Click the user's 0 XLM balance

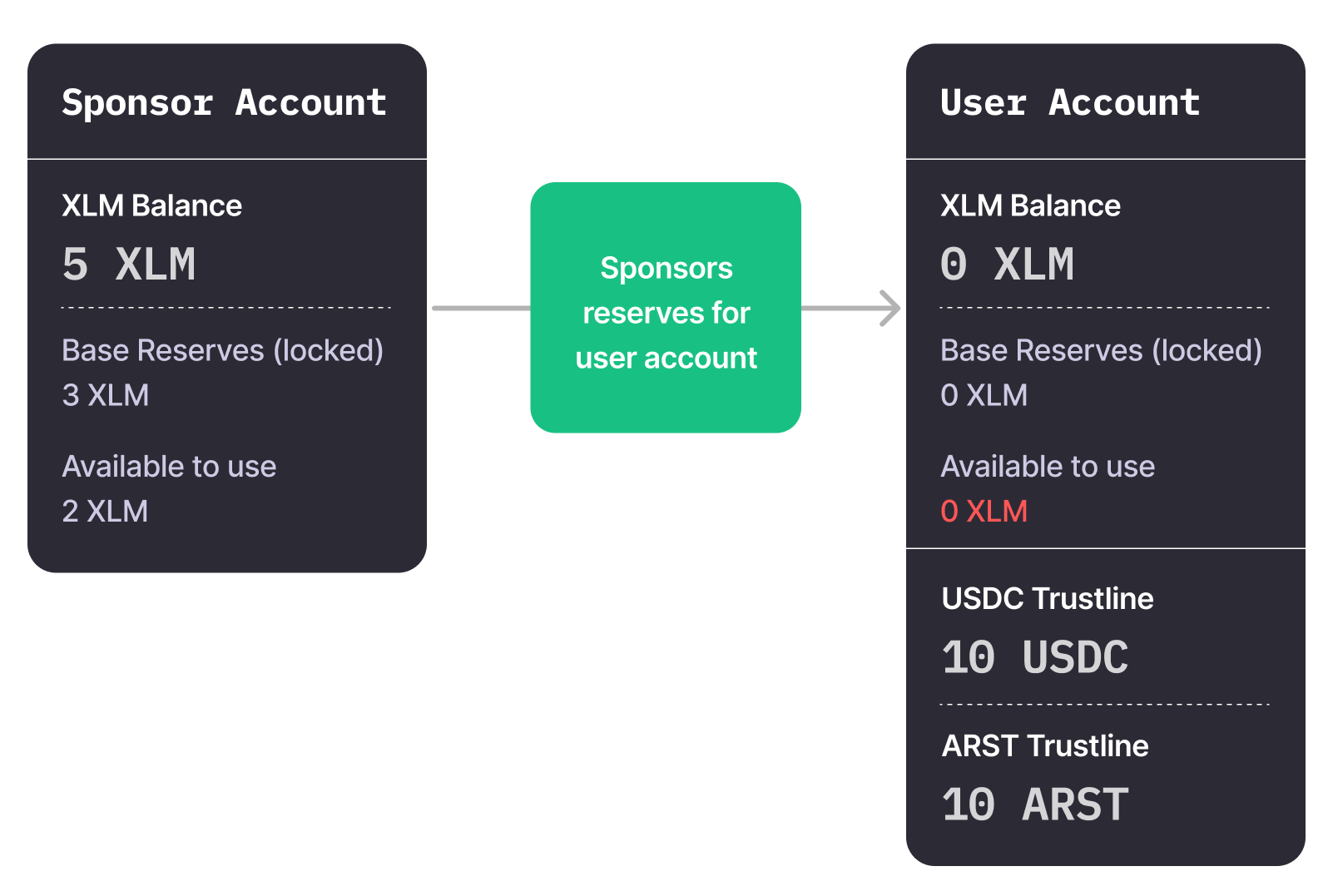1007,265
